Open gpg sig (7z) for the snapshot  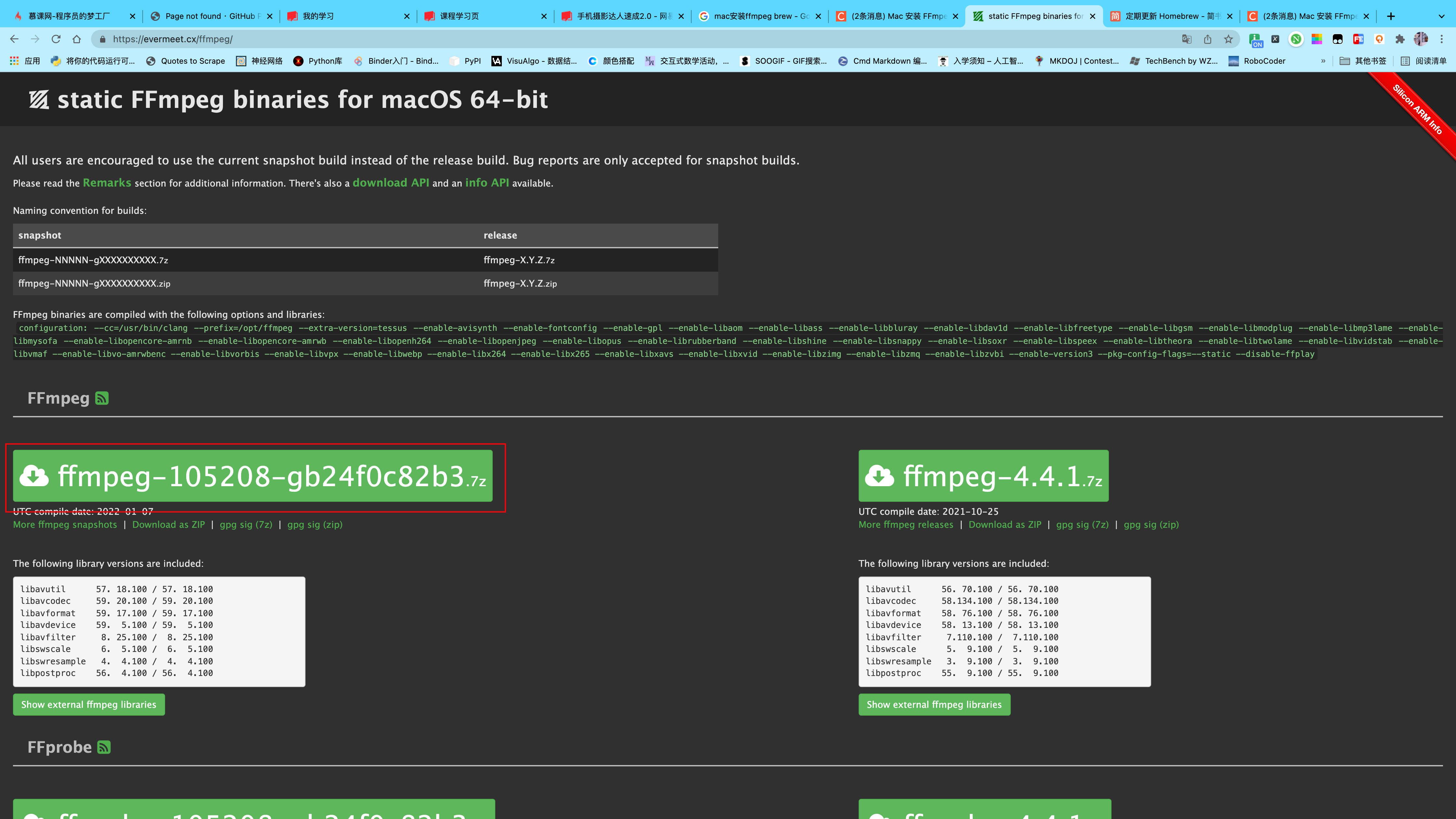[246, 525]
